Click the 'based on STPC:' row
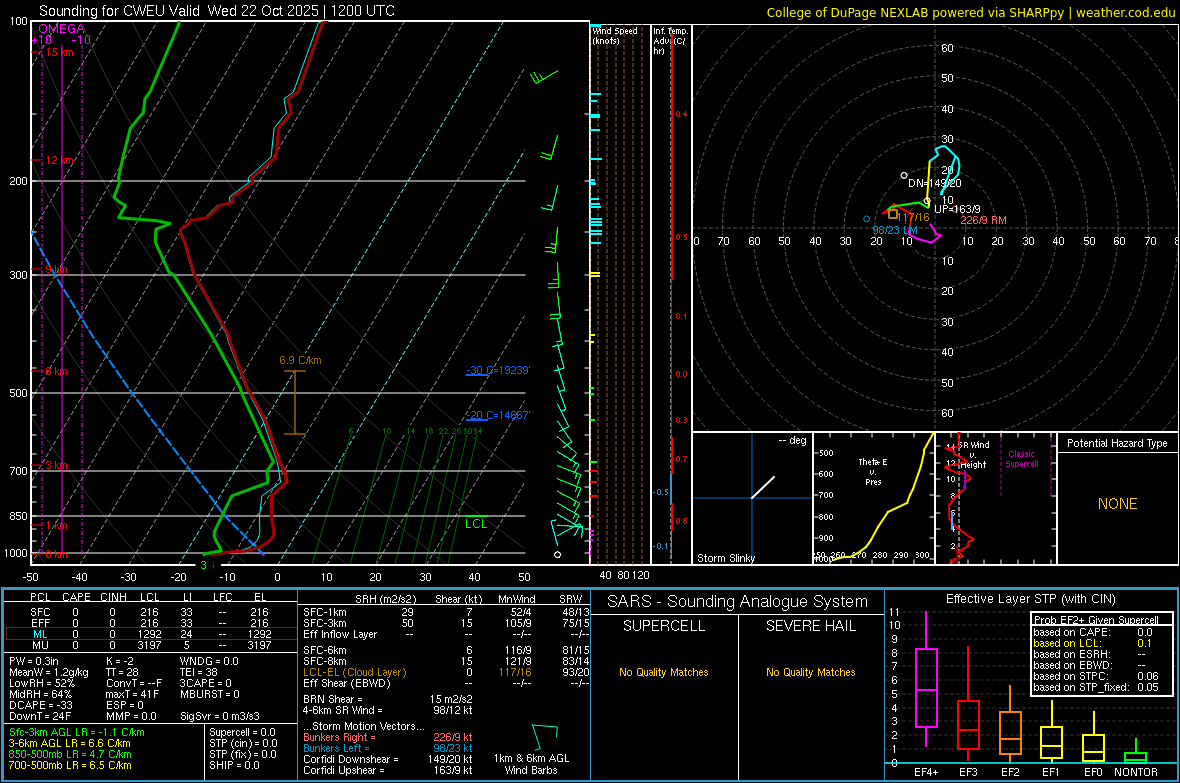The image size is (1180, 783). coord(1096,676)
